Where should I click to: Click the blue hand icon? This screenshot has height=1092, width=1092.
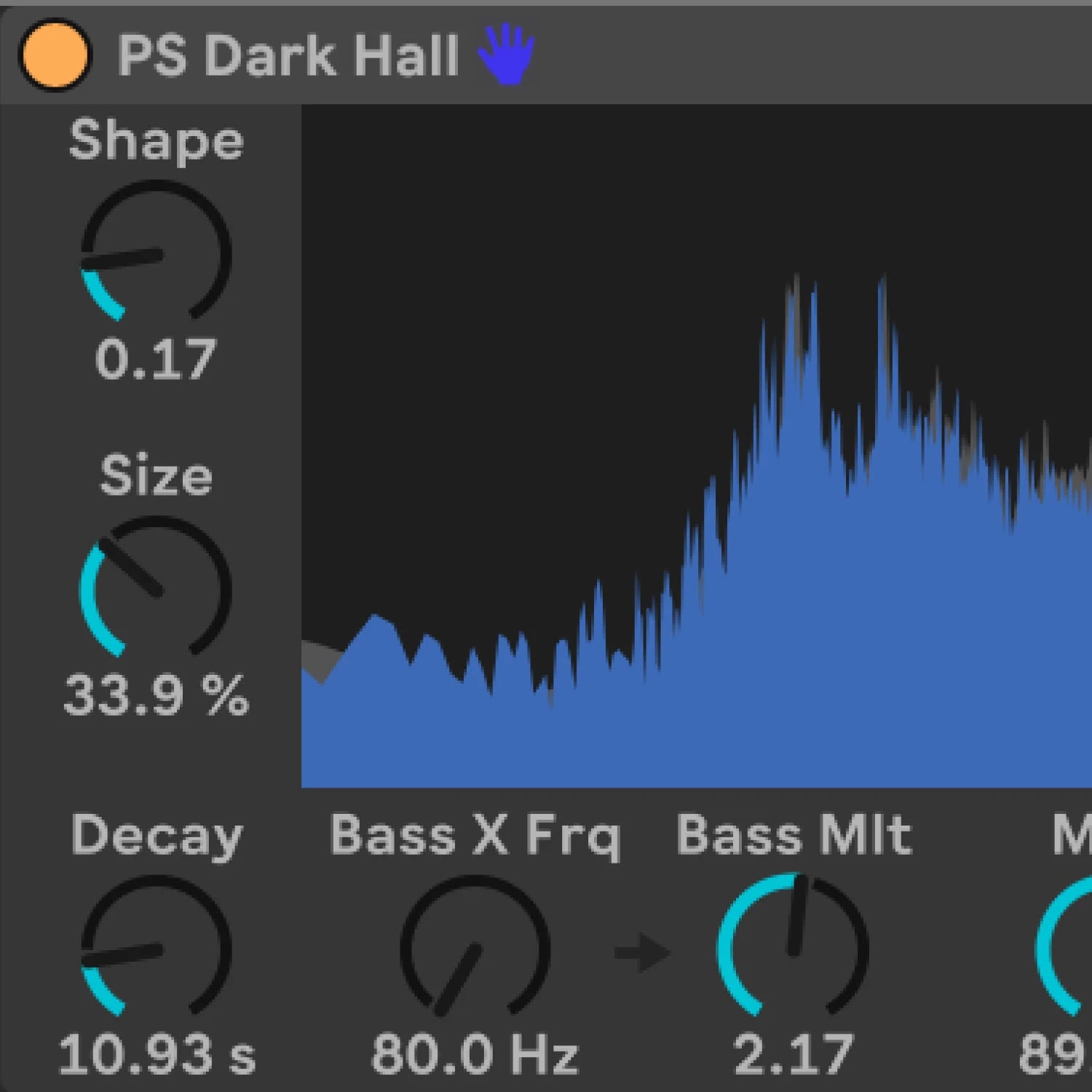tap(506, 55)
